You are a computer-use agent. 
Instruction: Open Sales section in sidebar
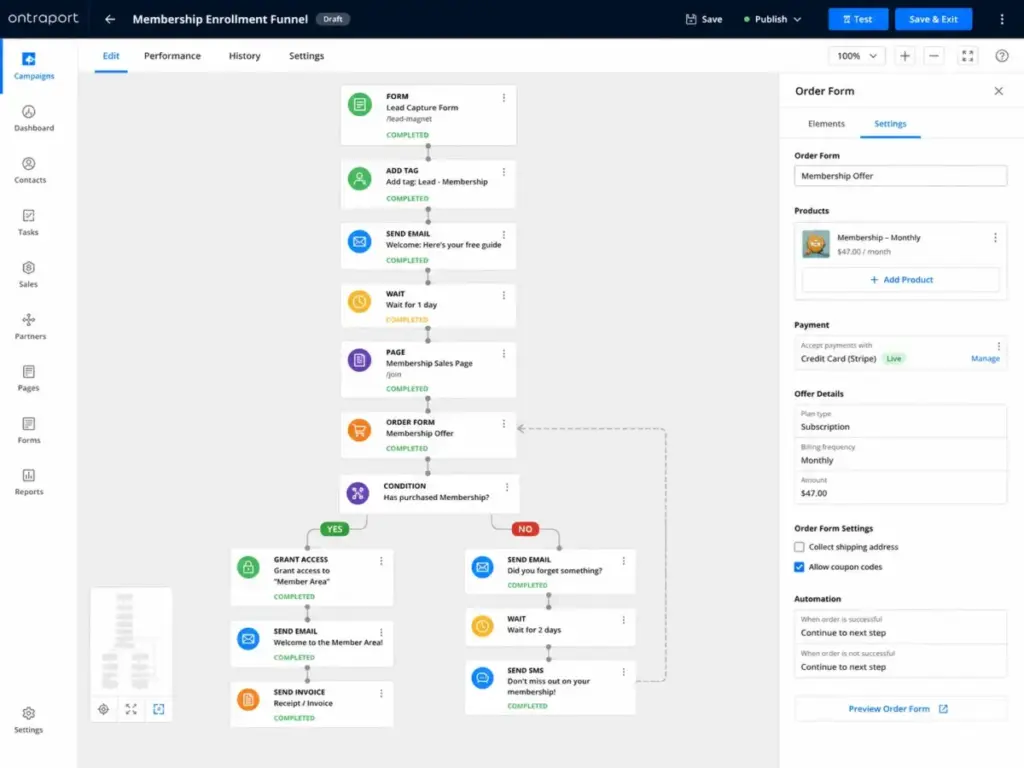(x=28, y=274)
